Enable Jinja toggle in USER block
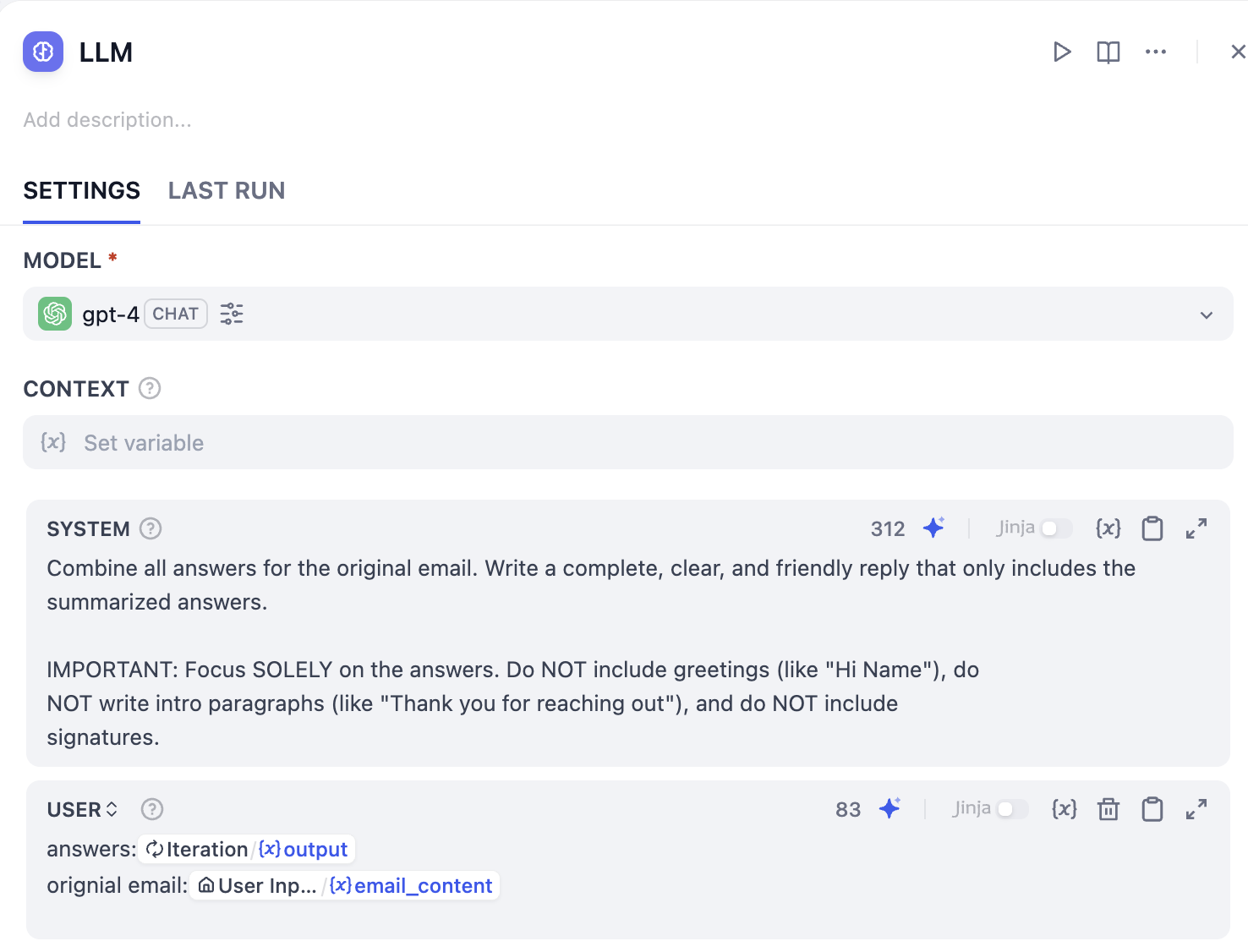 (1011, 809)
